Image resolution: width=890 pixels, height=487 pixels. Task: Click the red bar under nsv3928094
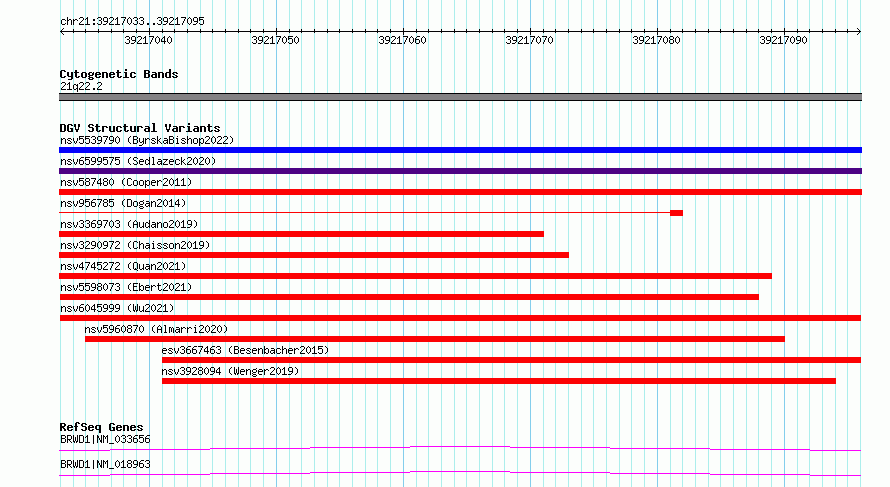[x=498, y=381]
